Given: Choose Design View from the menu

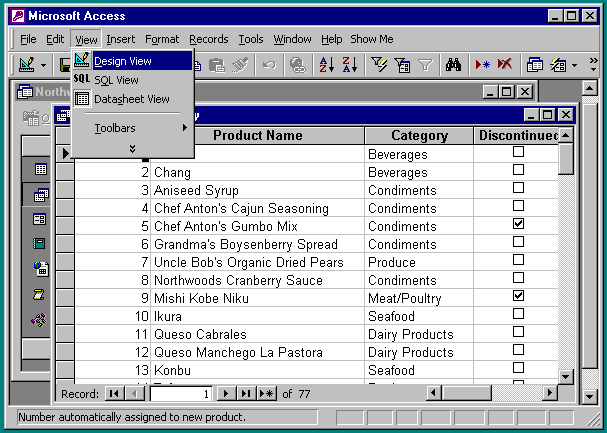Looking at the screenshot, I should pyautogui.click(x=132, y=61).
